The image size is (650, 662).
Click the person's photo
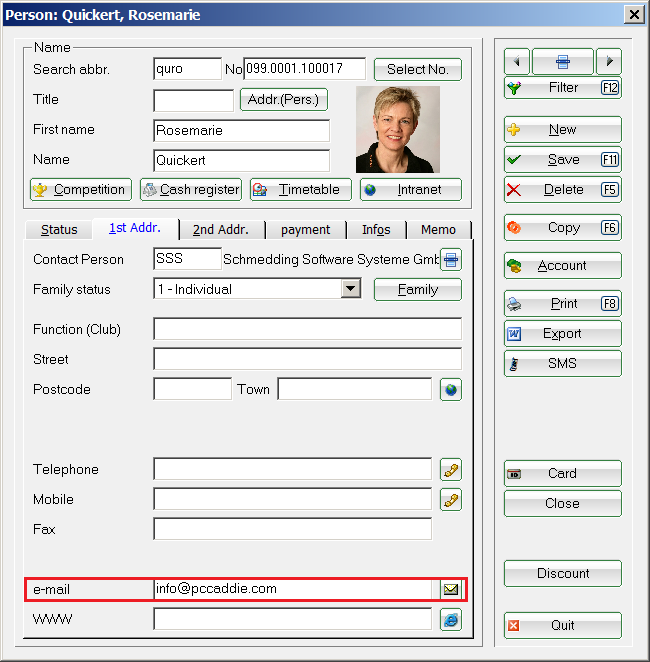398,130
